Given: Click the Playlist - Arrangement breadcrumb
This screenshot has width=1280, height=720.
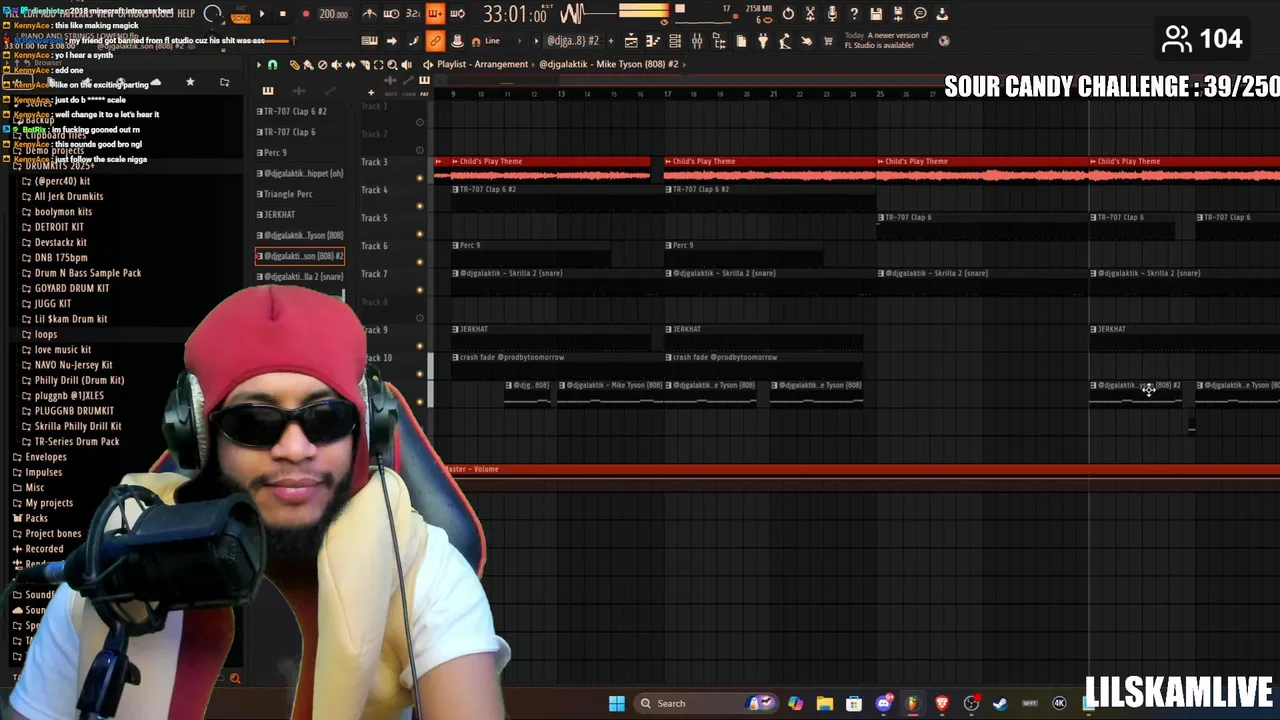Looking at the screenshot, I should 482,64.
